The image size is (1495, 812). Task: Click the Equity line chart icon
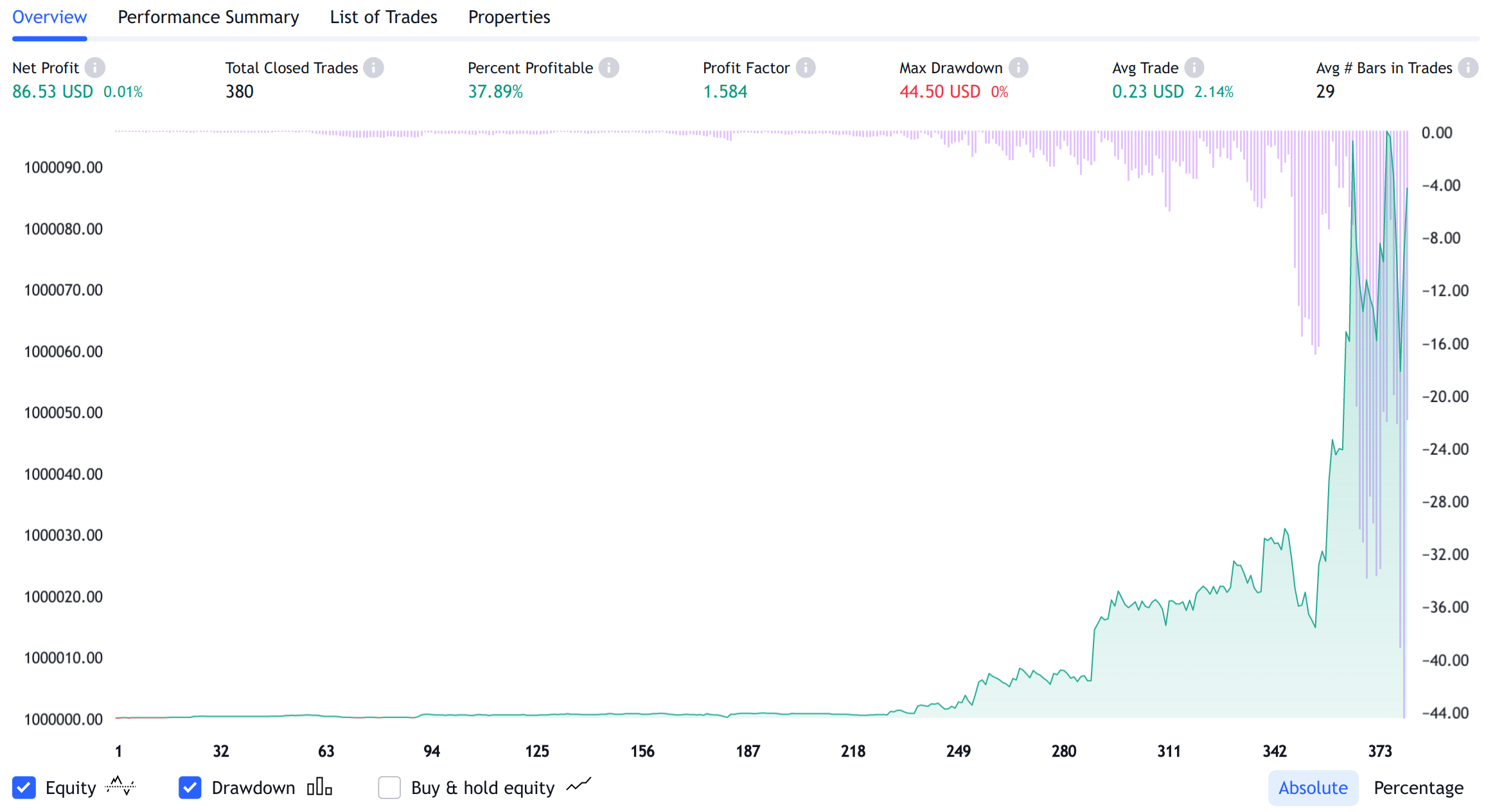pos(120,786)
